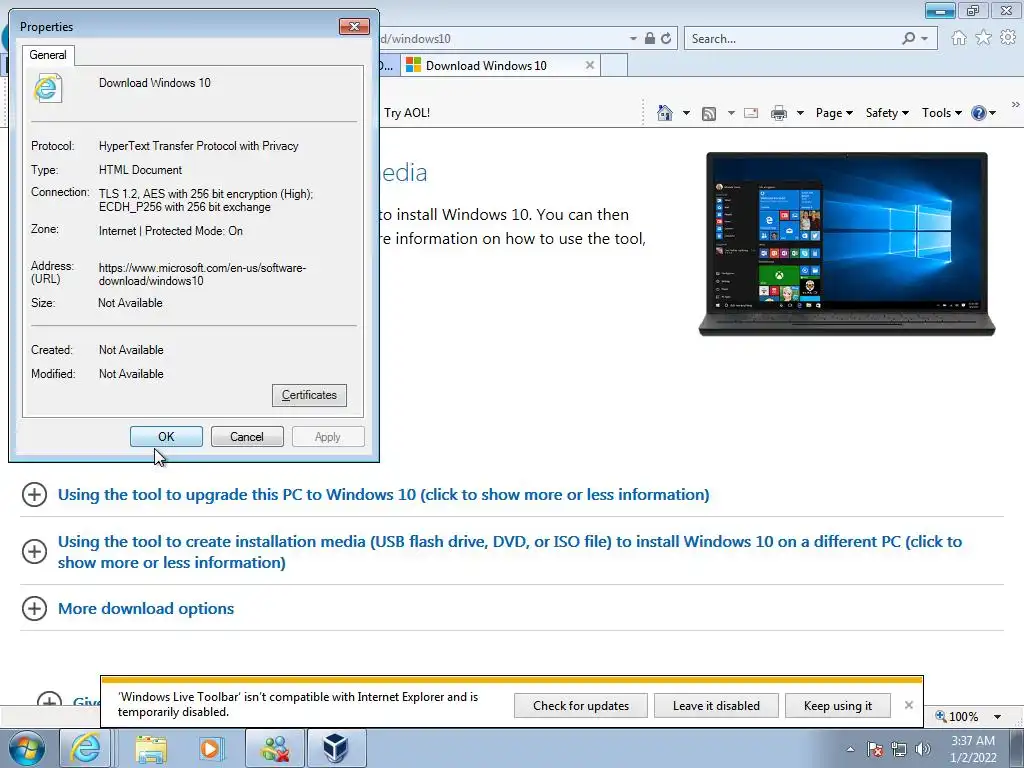Click Check for updates in notification bar
The width and height of the screenshot is (1024, 768).
[581, 706]
